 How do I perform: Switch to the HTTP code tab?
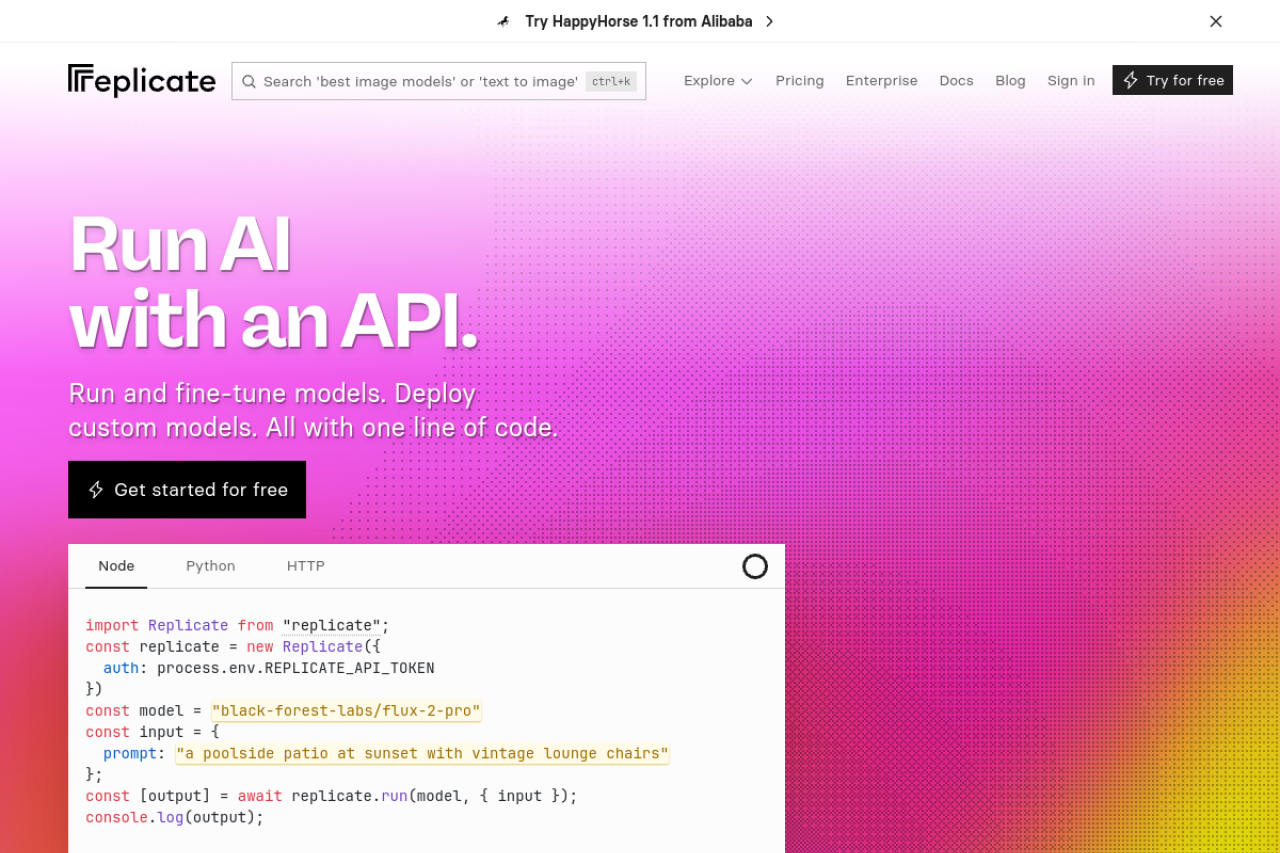305,566
